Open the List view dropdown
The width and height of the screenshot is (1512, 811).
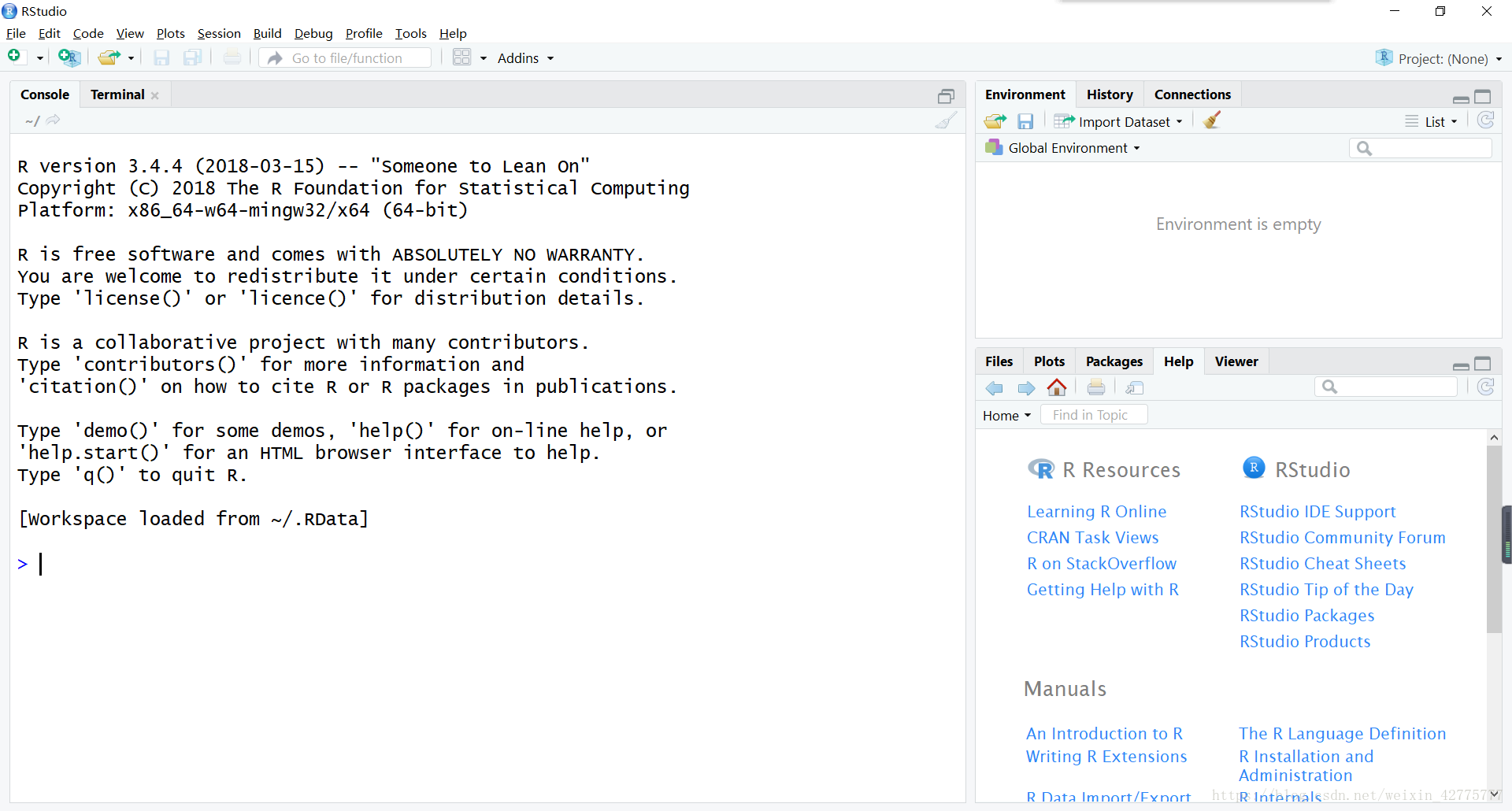coord(1432,121)
